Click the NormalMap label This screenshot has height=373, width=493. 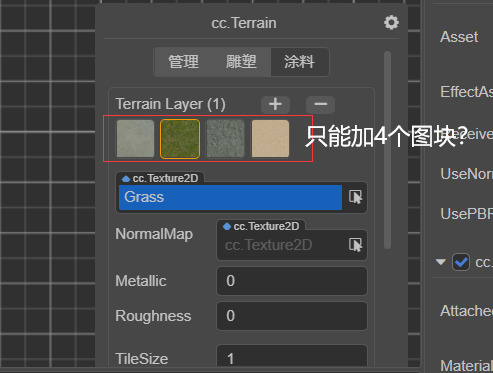[154, 234]
